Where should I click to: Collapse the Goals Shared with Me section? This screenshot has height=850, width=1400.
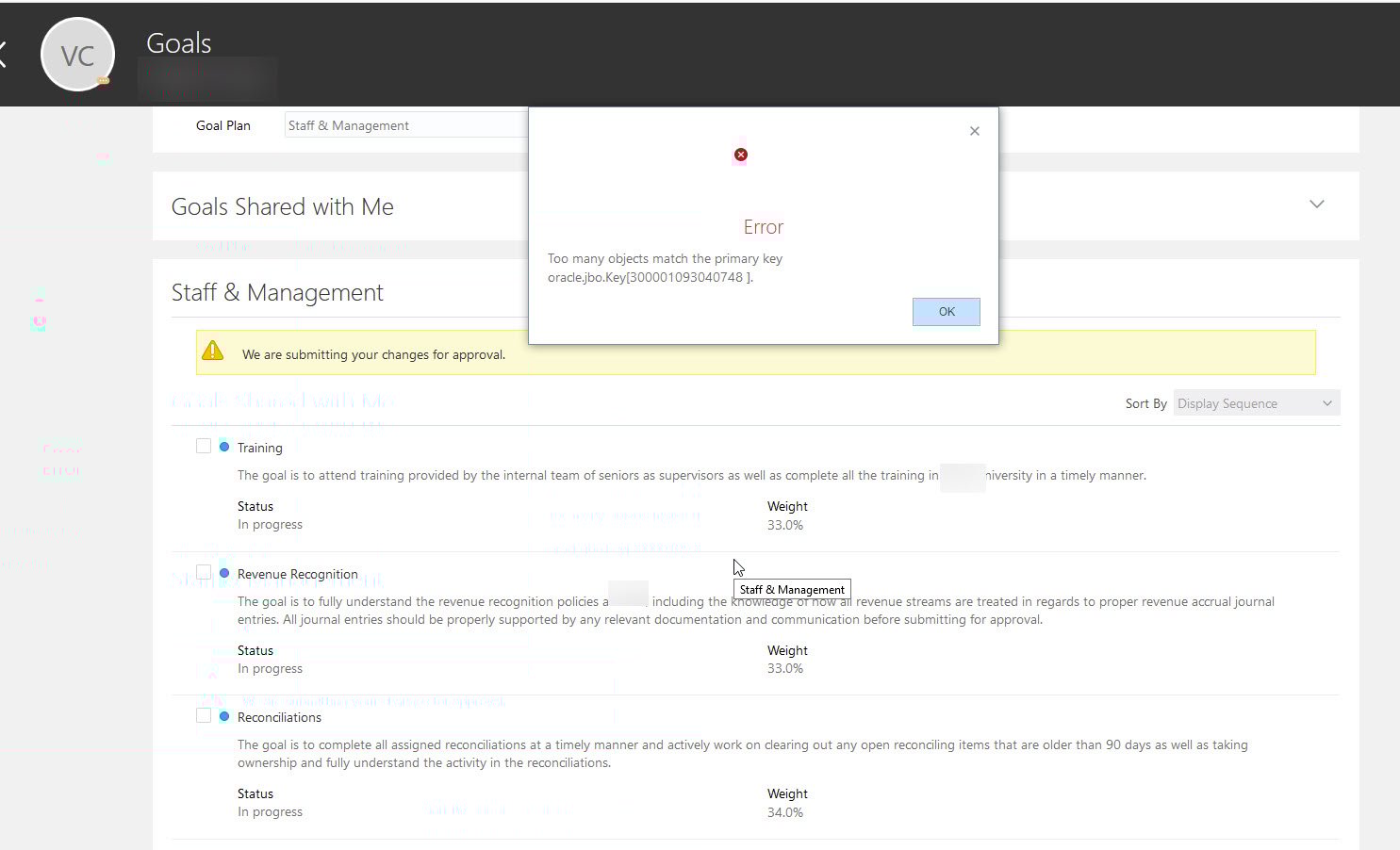pos(1316,204)
